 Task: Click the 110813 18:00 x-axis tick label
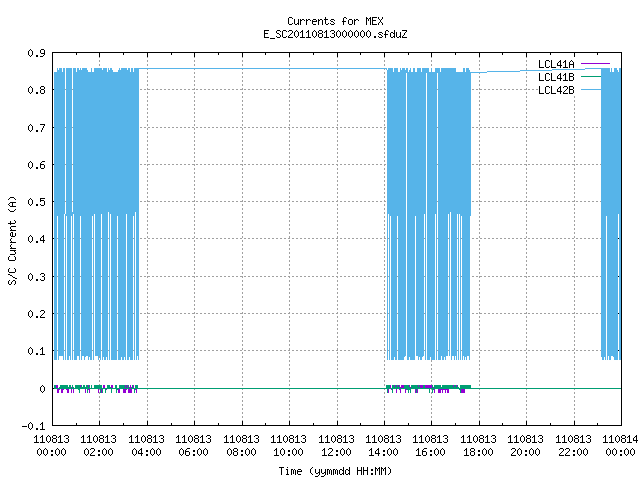pyautogui.click(x=478, y=445)
